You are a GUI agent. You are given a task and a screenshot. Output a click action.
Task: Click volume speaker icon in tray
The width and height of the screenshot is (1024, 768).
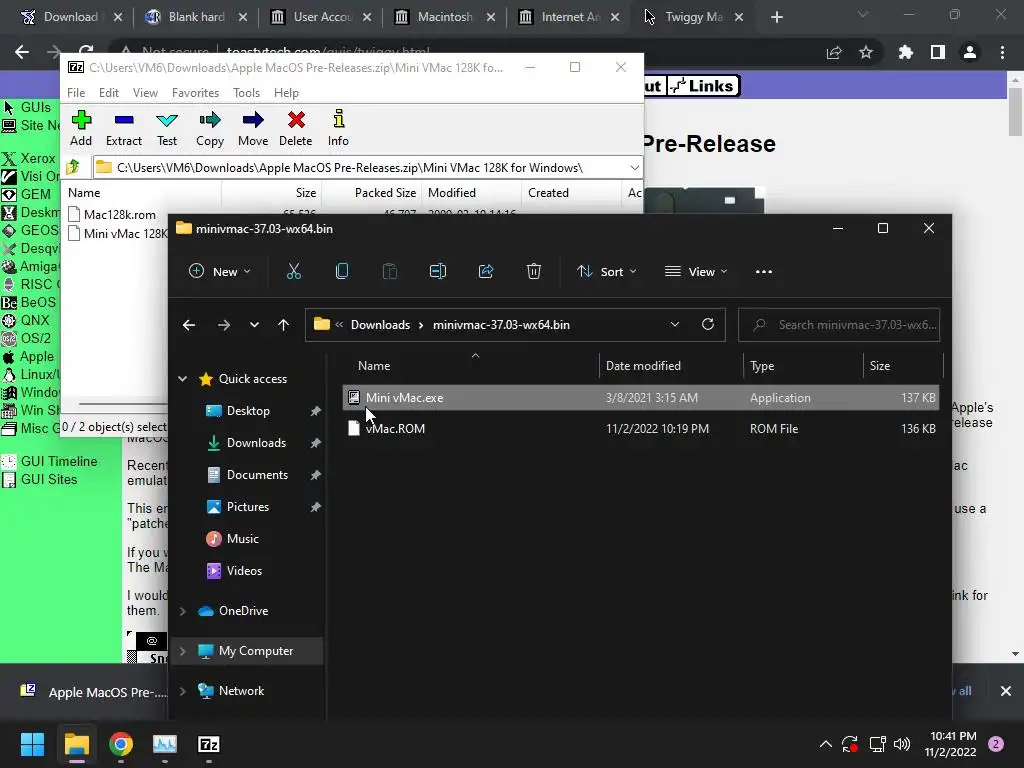pos(902,744)
